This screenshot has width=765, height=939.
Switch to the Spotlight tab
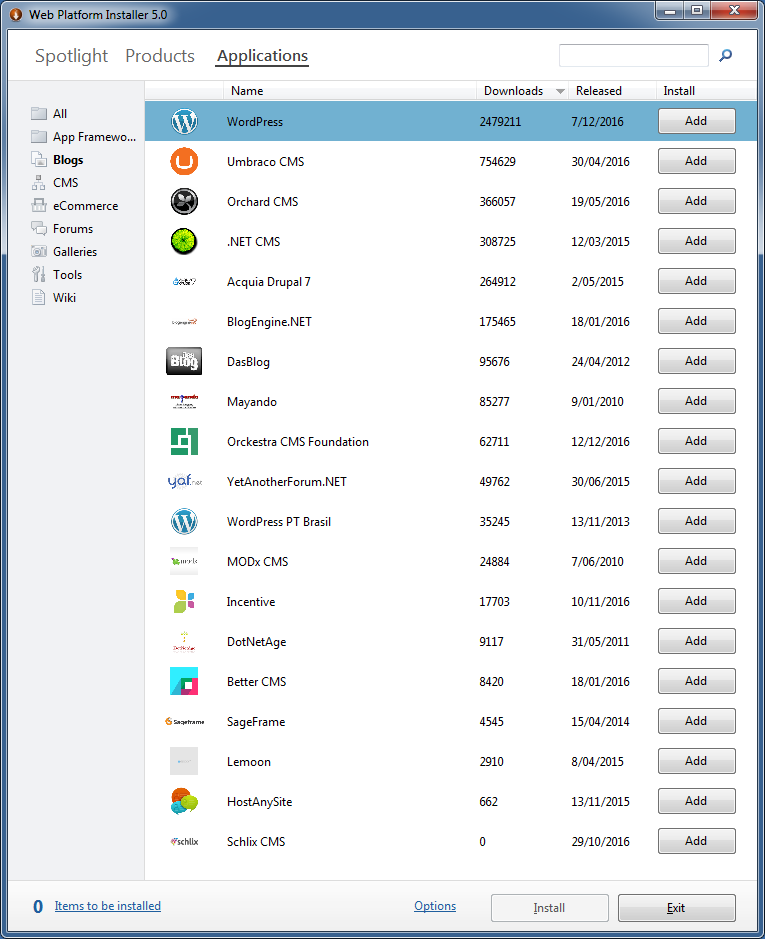click(x=71, y=56)
